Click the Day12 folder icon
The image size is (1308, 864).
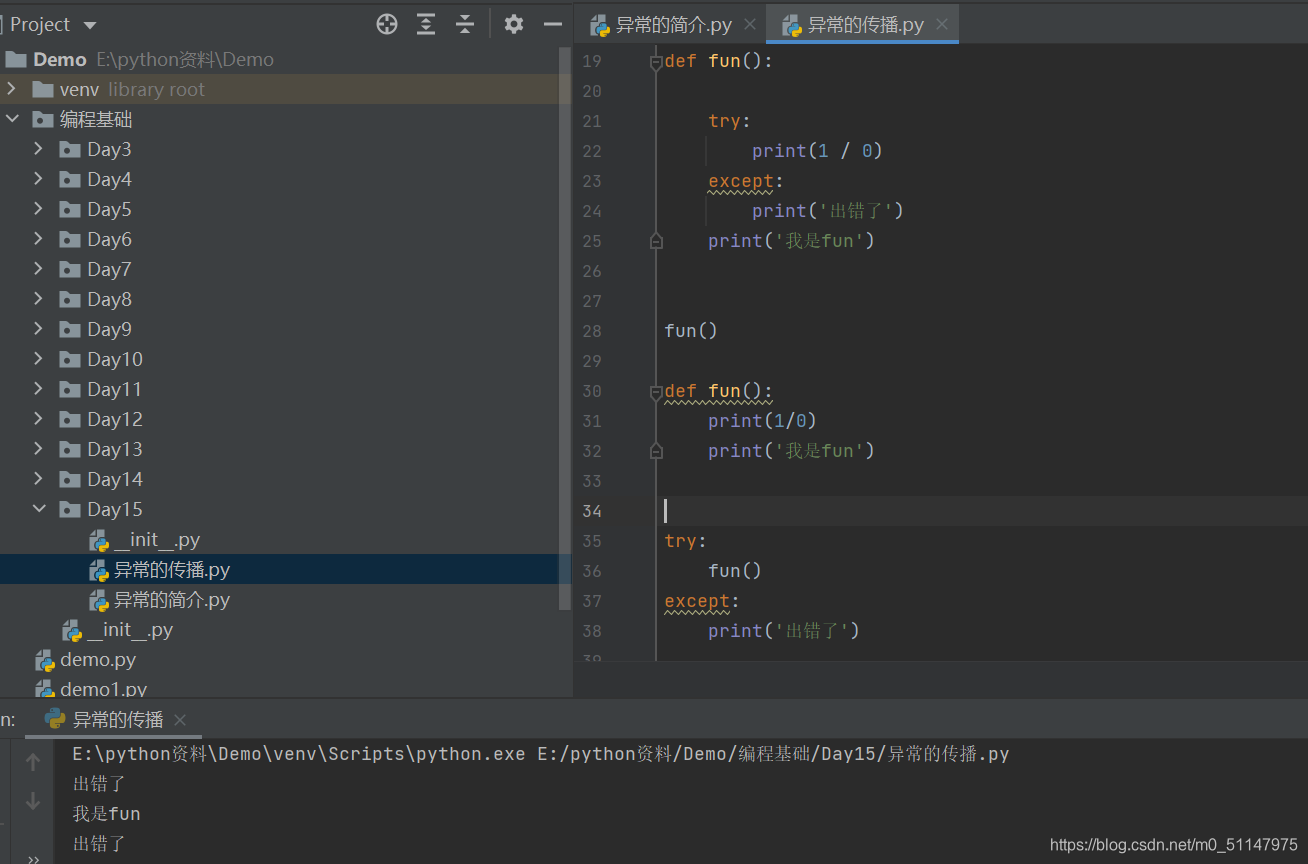[x=69, y=419]
